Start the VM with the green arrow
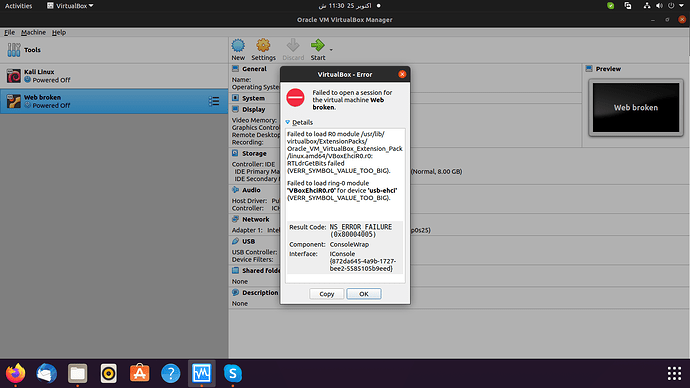Screen dimensions: 690x388 coord(318,49)
